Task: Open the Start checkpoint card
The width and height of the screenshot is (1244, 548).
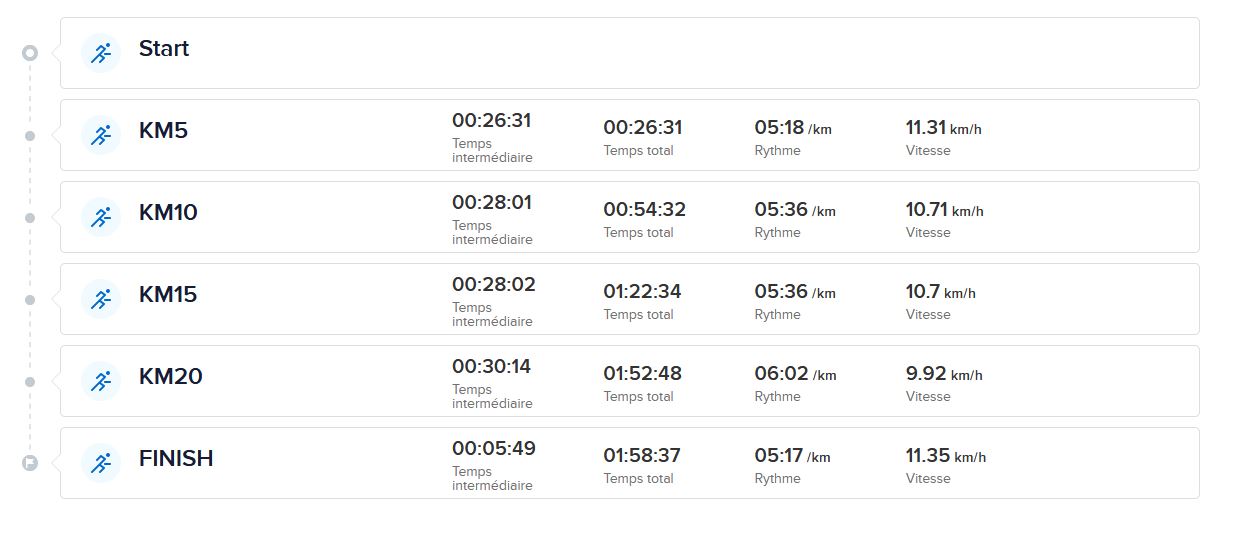Action: [x=630, y=53]
